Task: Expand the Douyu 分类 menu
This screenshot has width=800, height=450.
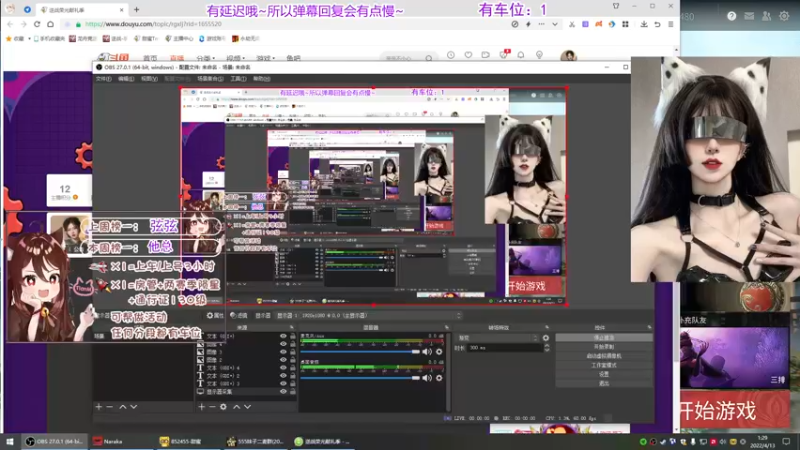Action: [206, 58]
